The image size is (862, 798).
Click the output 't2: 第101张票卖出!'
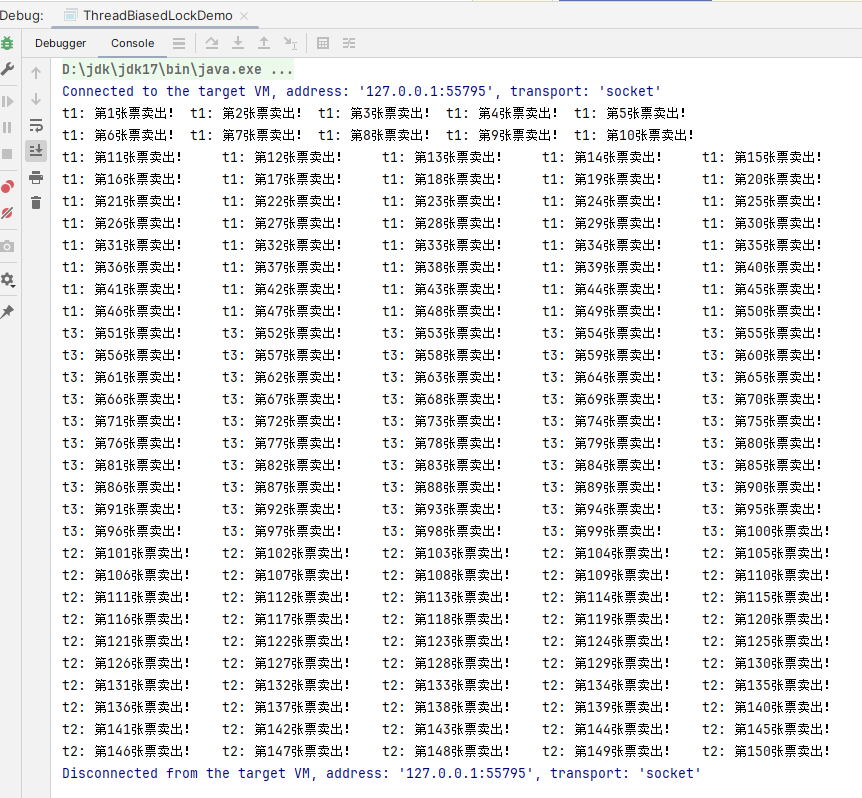pos(126,553)
